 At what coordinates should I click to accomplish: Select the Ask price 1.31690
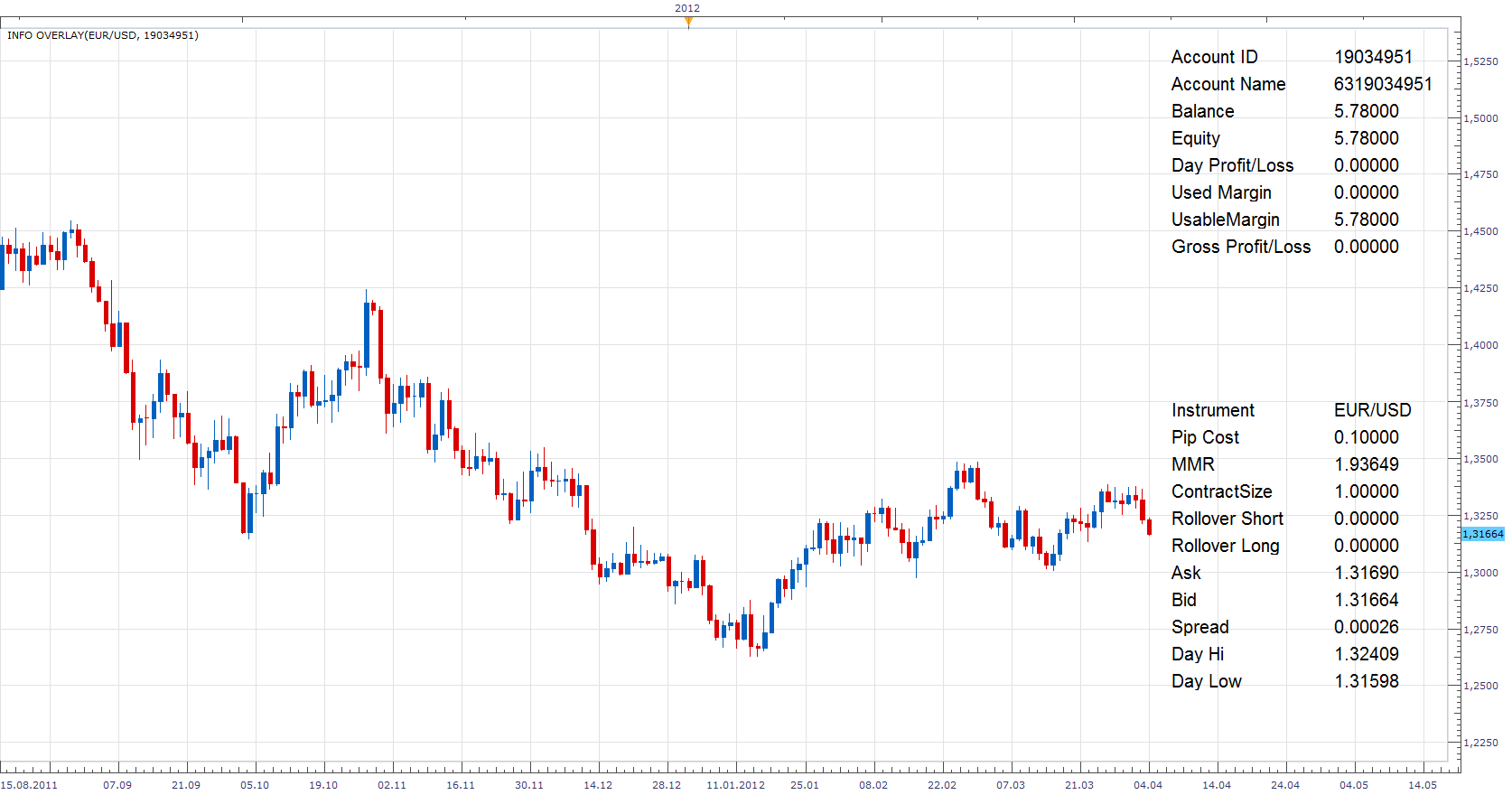(x=1367, y=573)
